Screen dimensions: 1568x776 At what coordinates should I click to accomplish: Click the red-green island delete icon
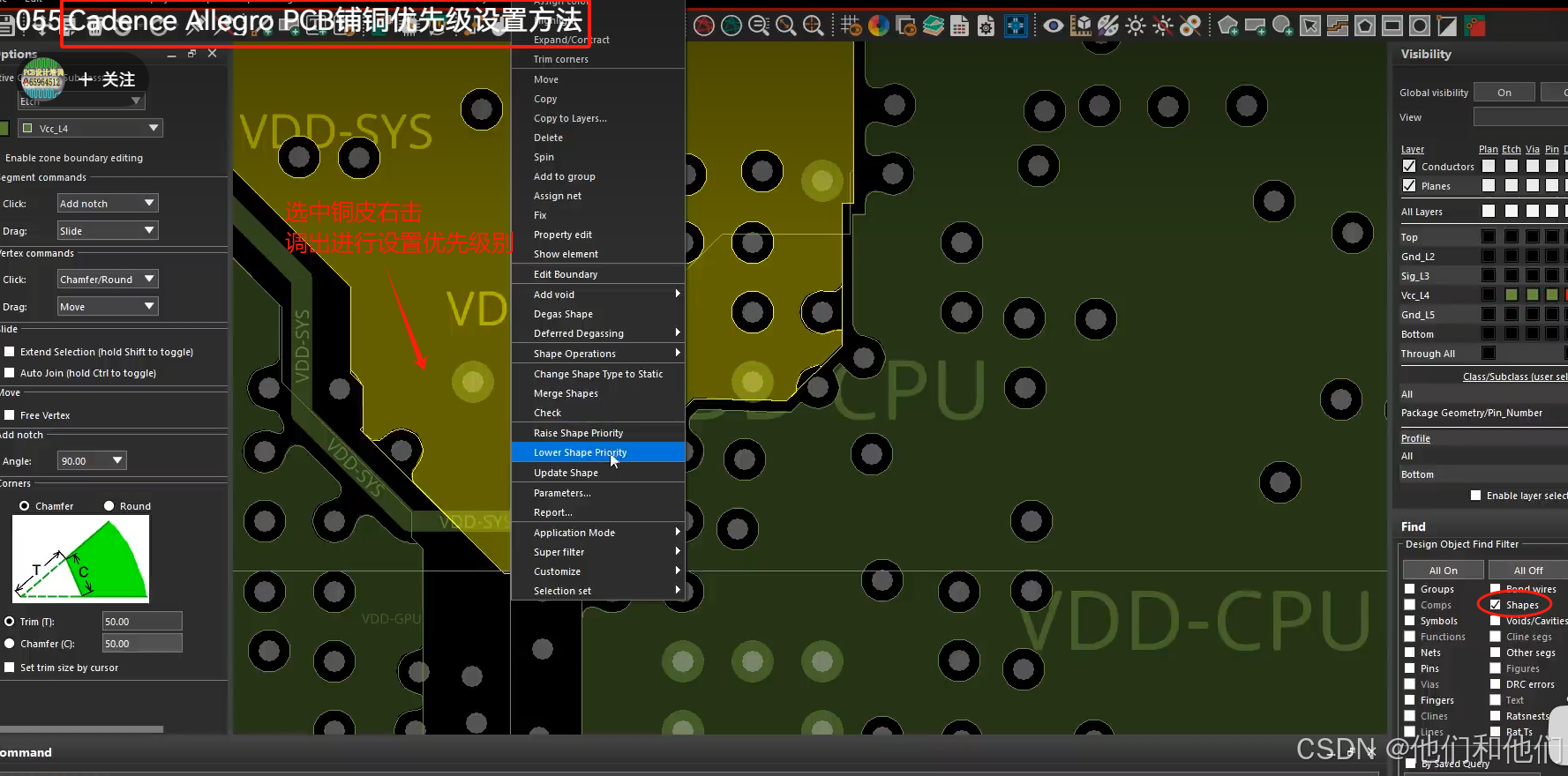click(1474, 26)
